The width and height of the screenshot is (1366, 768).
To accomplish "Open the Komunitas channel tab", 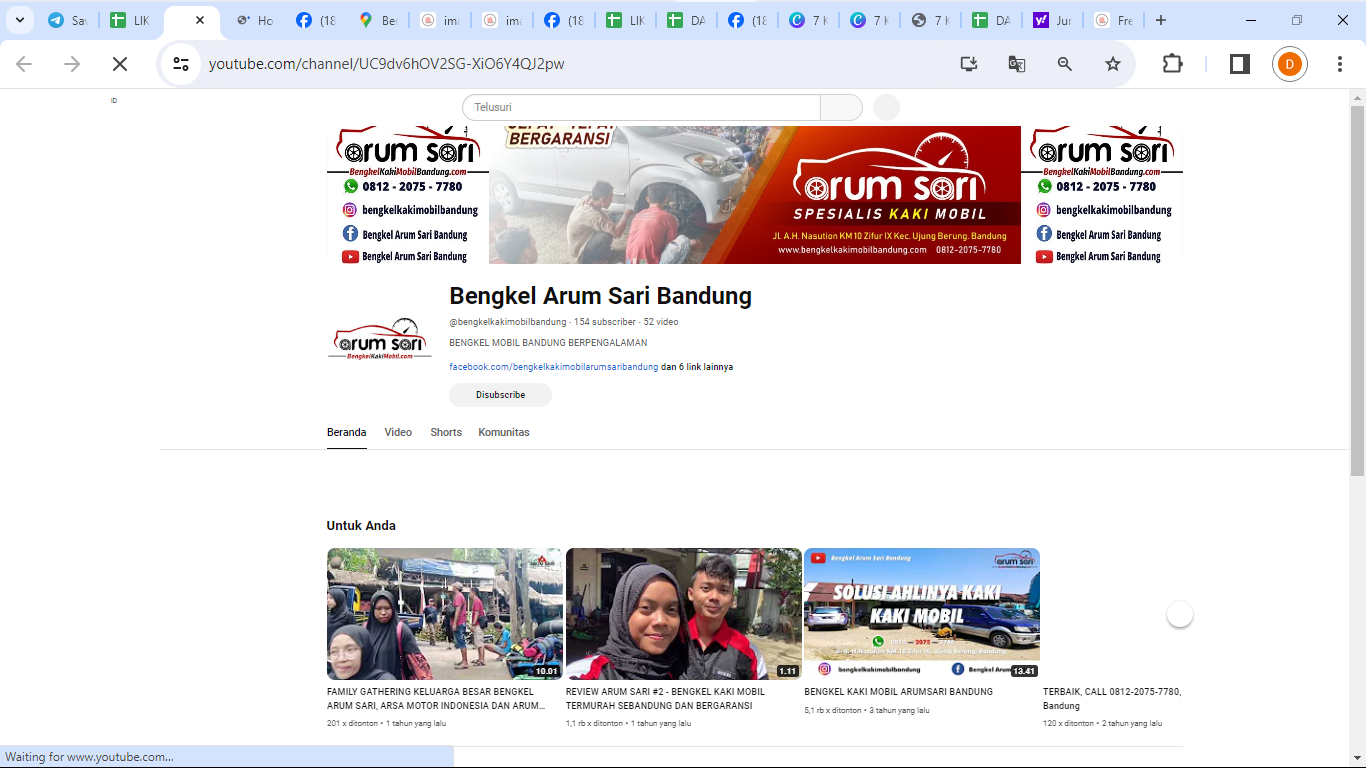I will [504, 432].
